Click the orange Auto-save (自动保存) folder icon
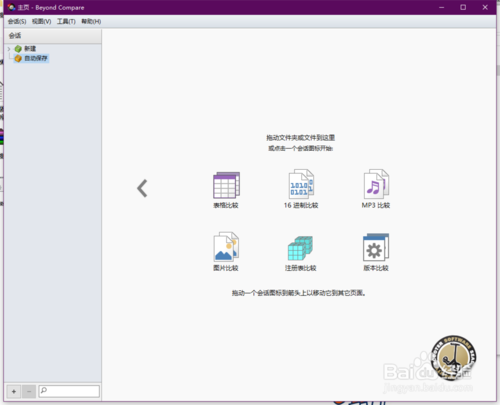The image size is (500, 405). click(18, 58)
